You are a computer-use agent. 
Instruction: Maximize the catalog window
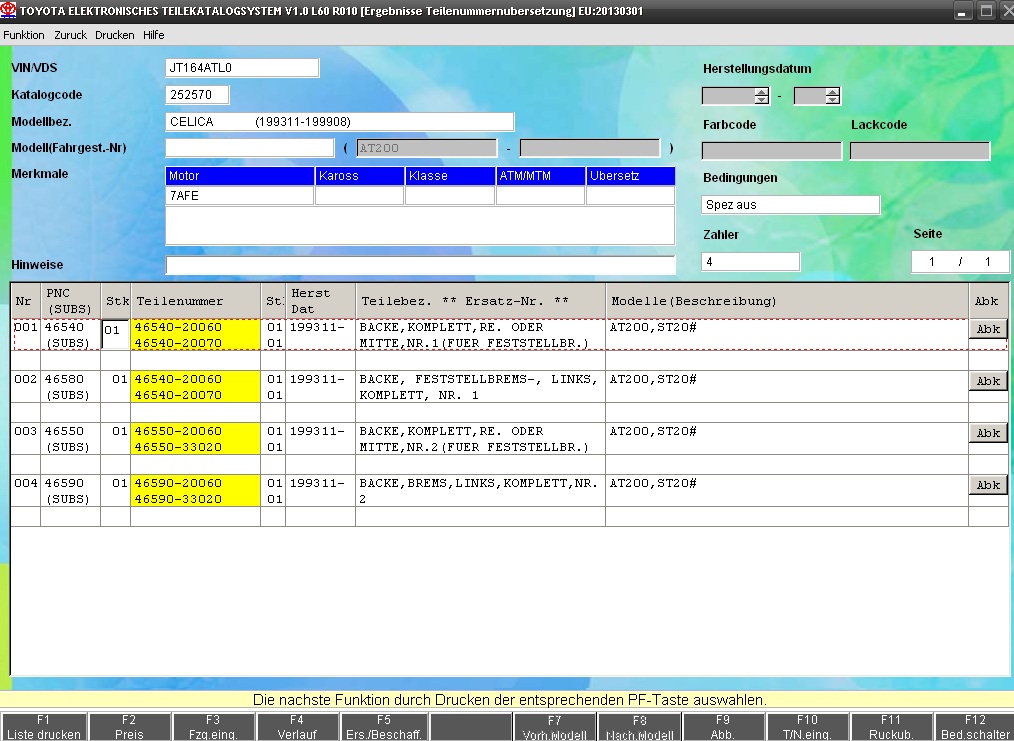pos(986,11)
